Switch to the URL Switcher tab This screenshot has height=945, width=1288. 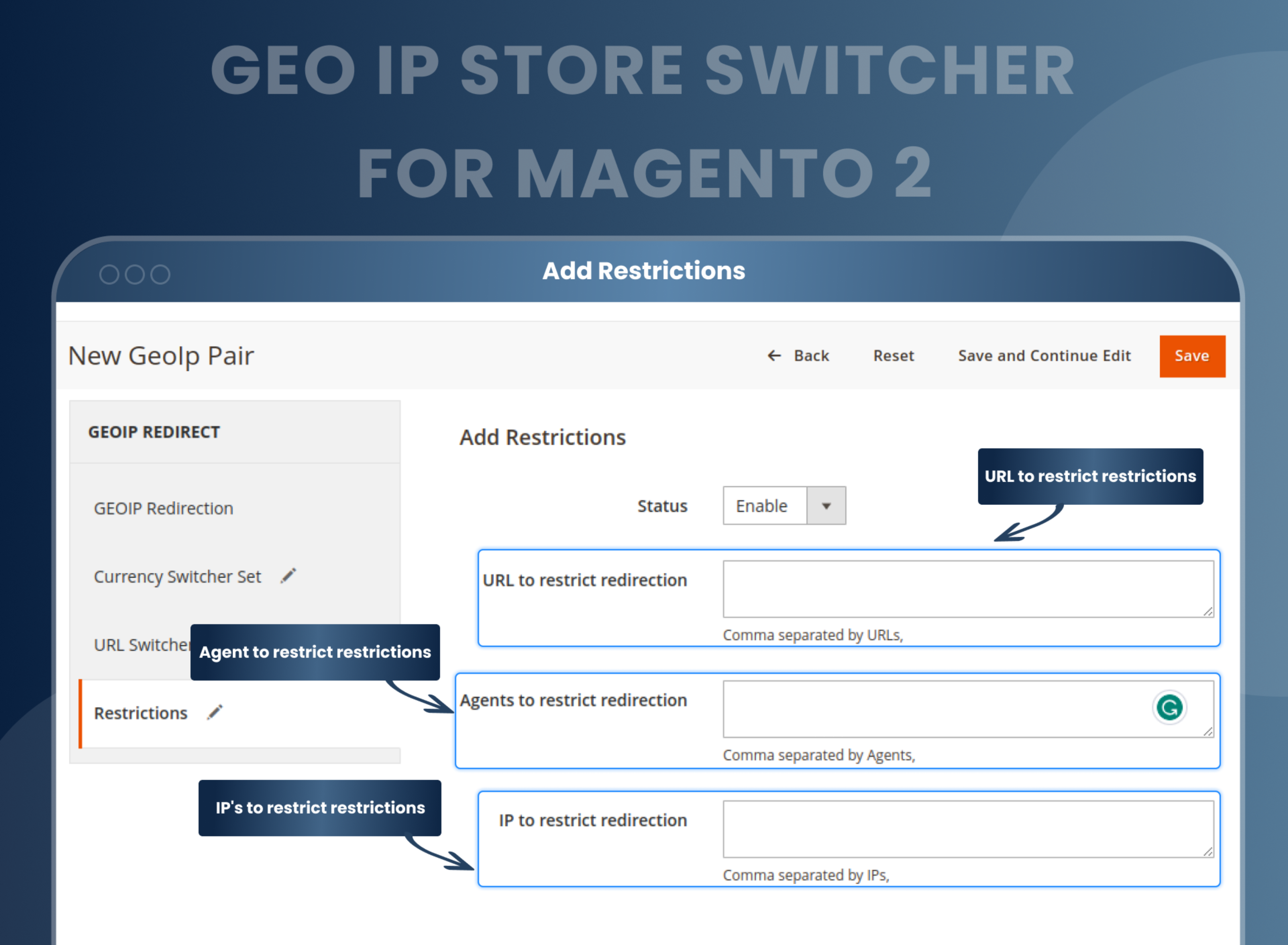click(140, 645)
